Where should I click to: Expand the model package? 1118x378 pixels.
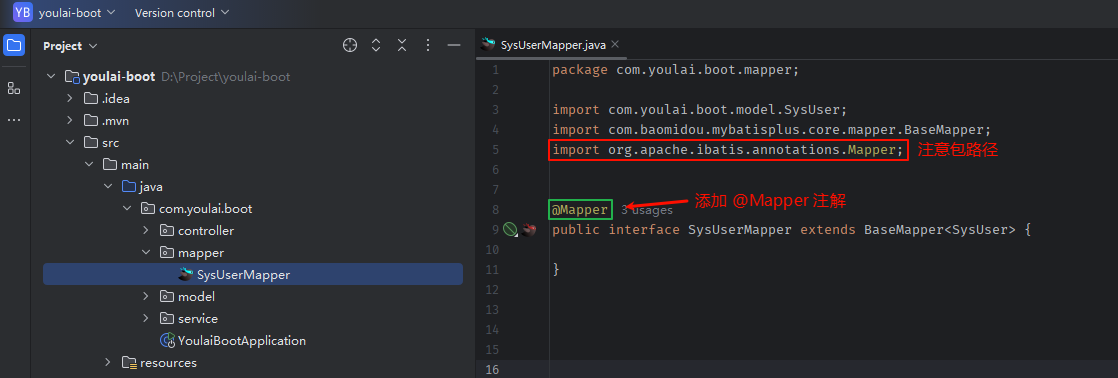coord(145,296)
